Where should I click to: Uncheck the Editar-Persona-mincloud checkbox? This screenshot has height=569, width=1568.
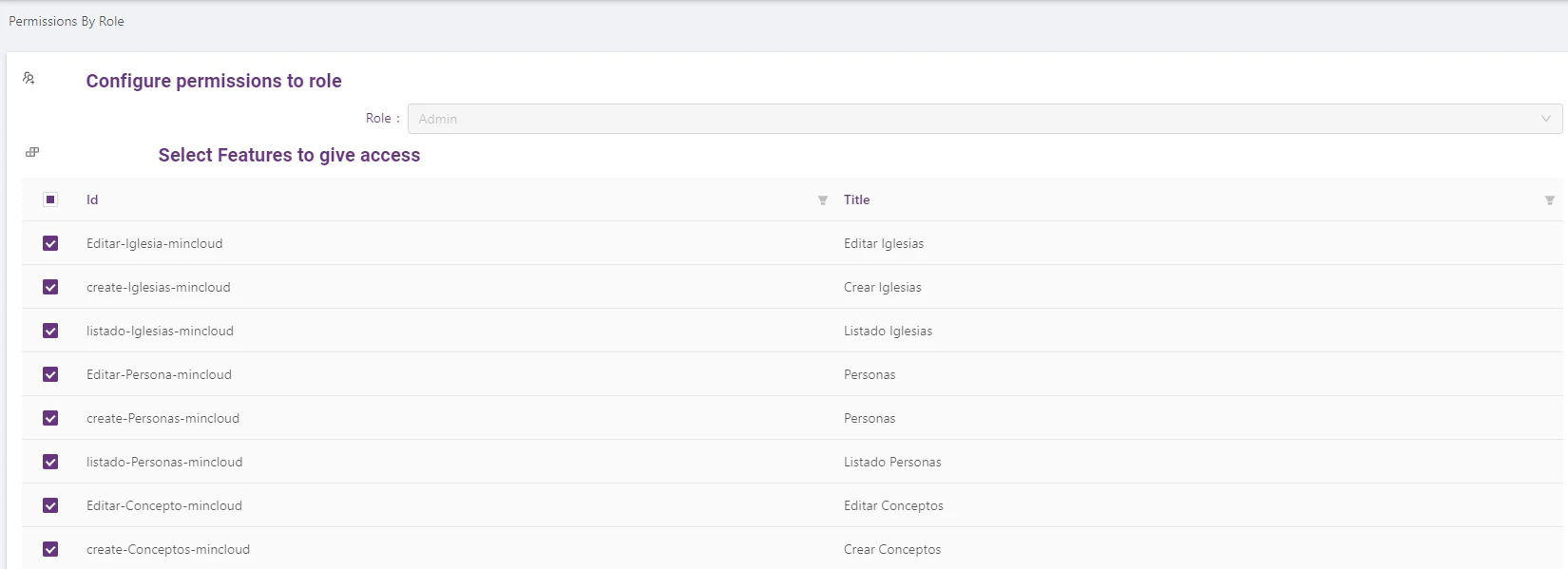[x=50, y=374]
